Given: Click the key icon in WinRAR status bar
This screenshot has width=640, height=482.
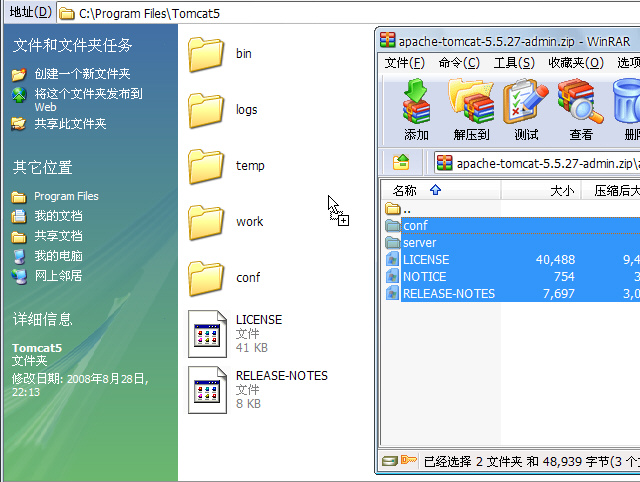Looking at the screenshot, I should (x=409, y=460).
